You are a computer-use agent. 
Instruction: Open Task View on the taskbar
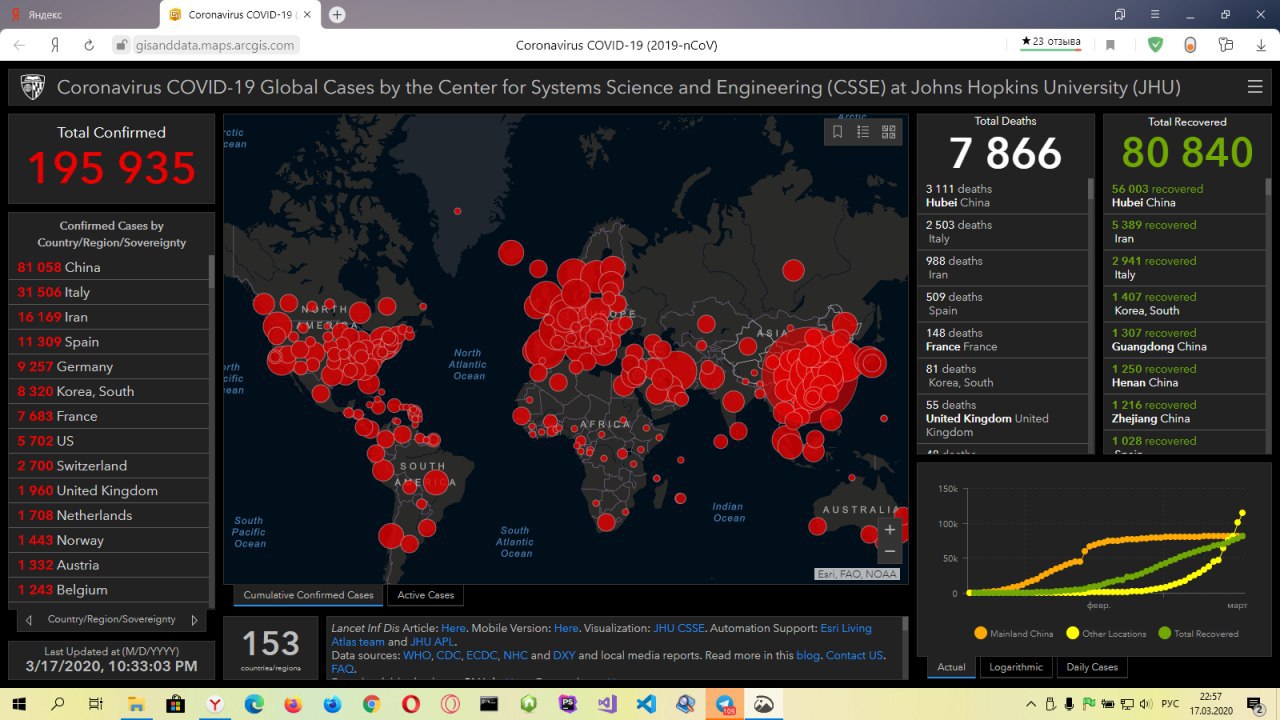[x=96, y=704]
